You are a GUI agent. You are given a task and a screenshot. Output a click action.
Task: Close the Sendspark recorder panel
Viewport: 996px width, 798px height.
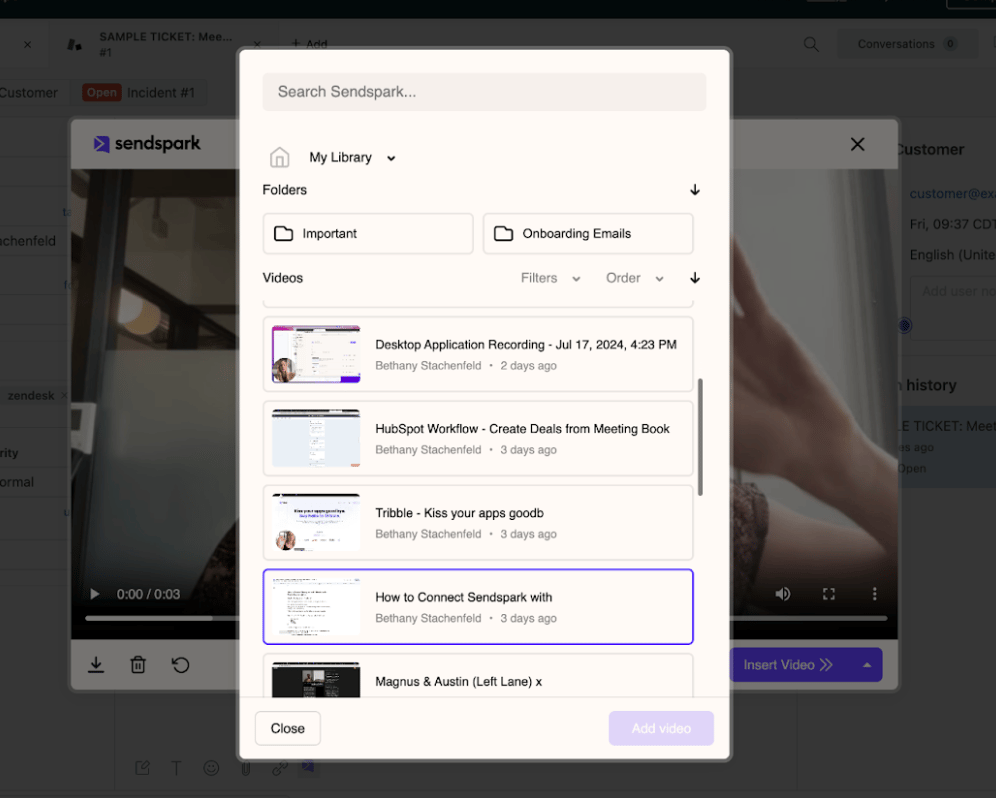click(x=858, y=144)
